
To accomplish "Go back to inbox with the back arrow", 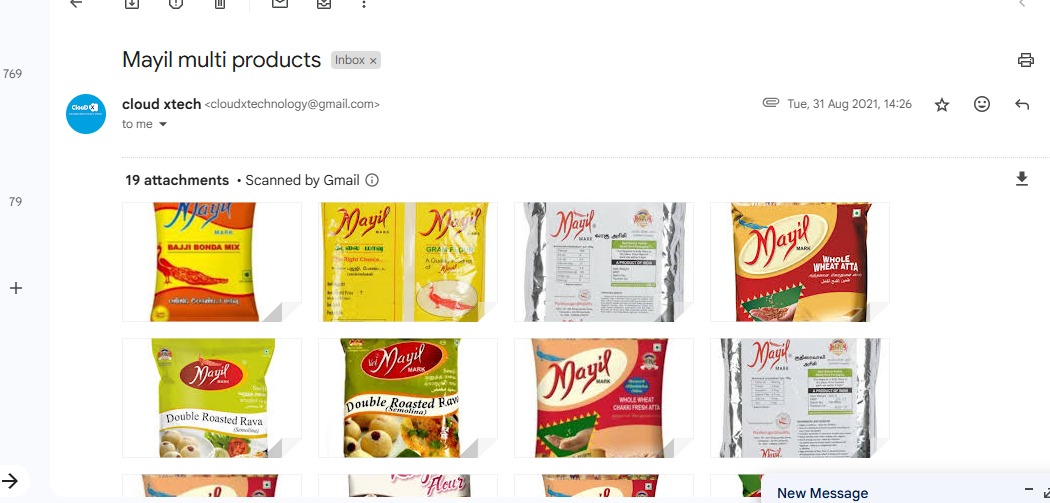I will click(x=76, y=3).
